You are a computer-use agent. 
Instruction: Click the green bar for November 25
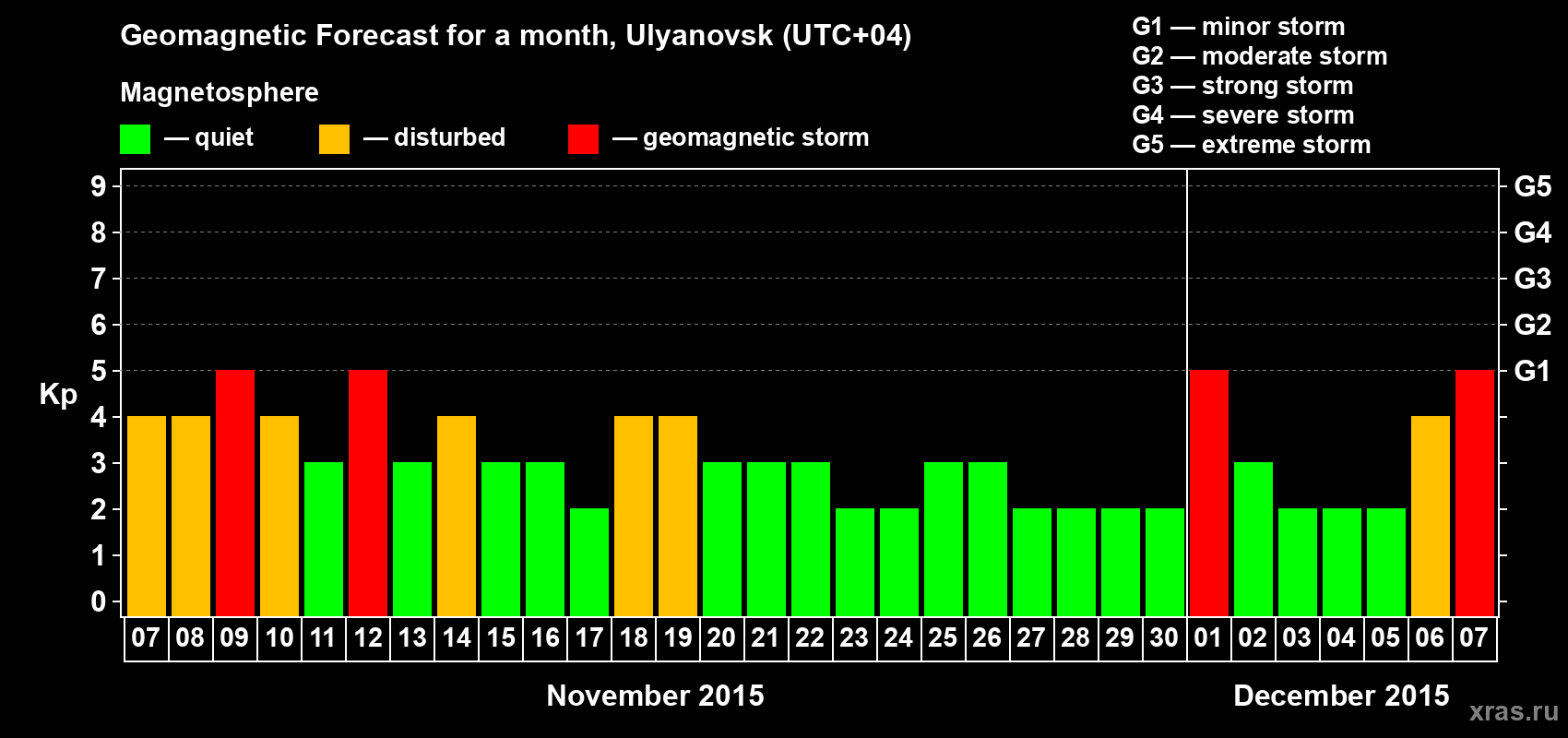pos(944,540)
